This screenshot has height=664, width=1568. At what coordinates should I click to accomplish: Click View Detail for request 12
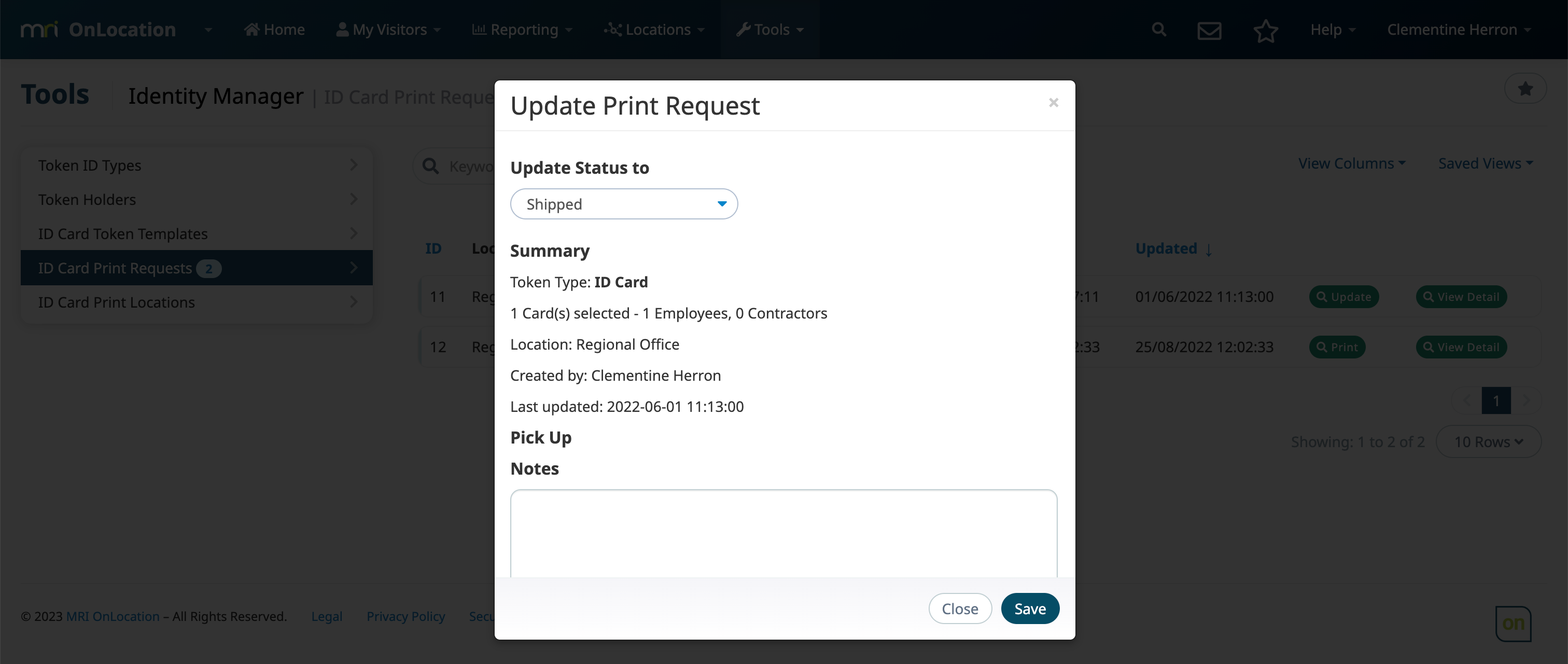pyautogui.click(x=1461, y=347)
